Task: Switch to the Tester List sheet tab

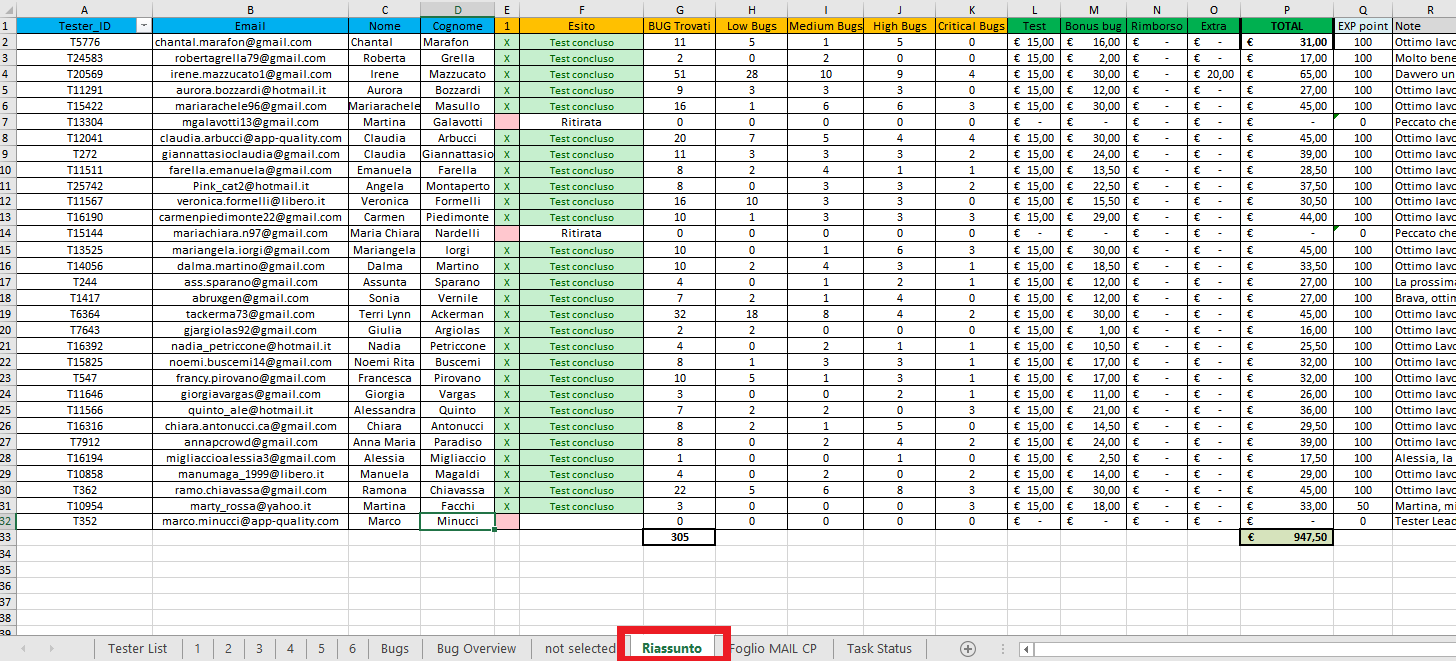Action: tap(138, 648)
